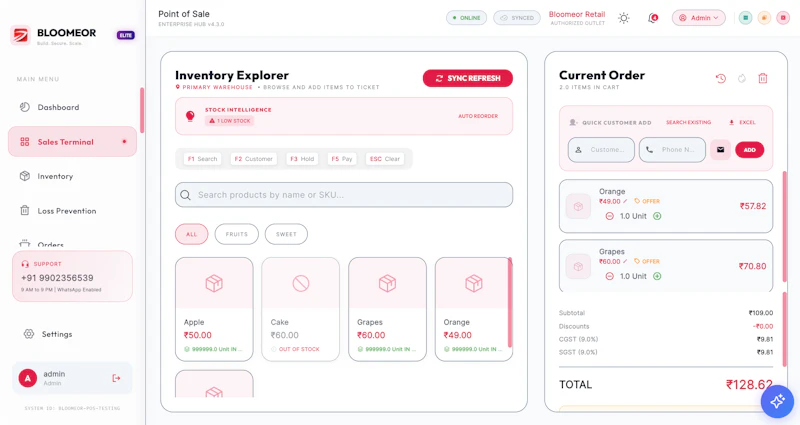Focus the product search field

[x=344, y=195]
